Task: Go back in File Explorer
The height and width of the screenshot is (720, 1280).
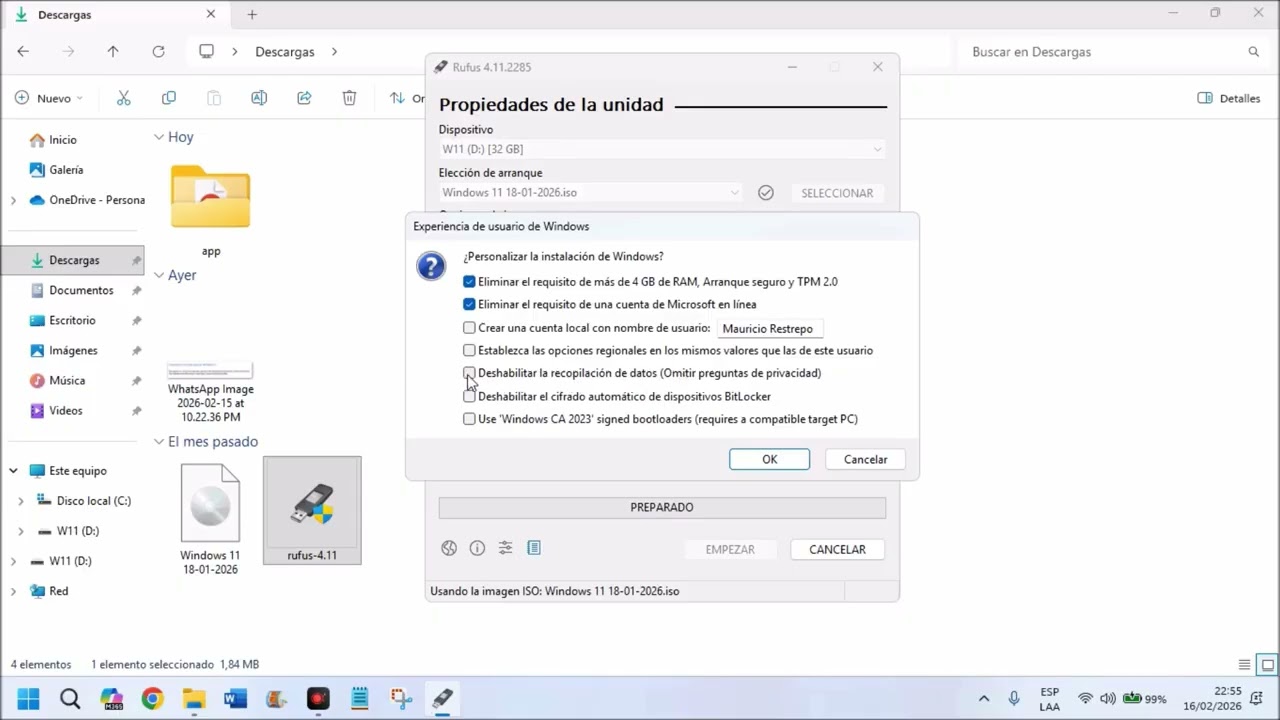Action: pyautogui.click(x=23, y=51)
